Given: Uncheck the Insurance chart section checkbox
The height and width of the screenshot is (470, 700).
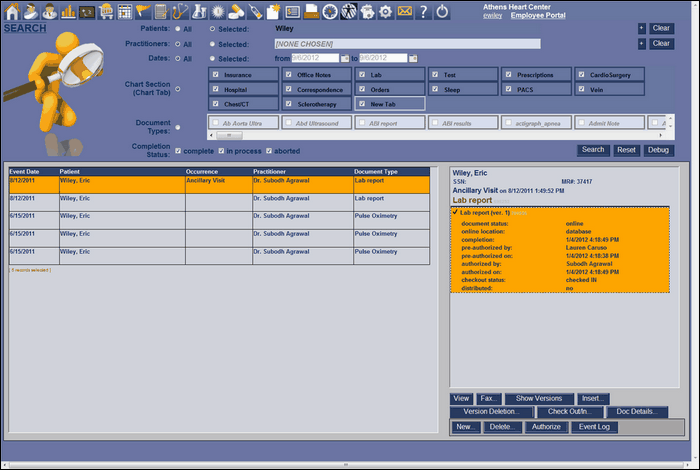Looking at the screenshot, I should pyautogui.click(x=216, y=75).
